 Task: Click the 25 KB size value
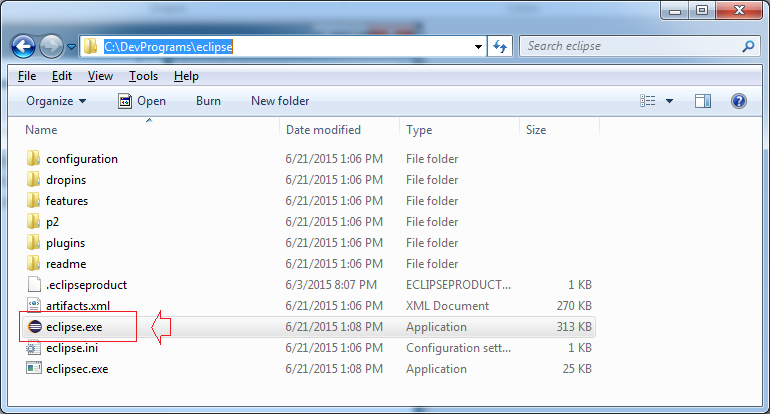point(577,368)
